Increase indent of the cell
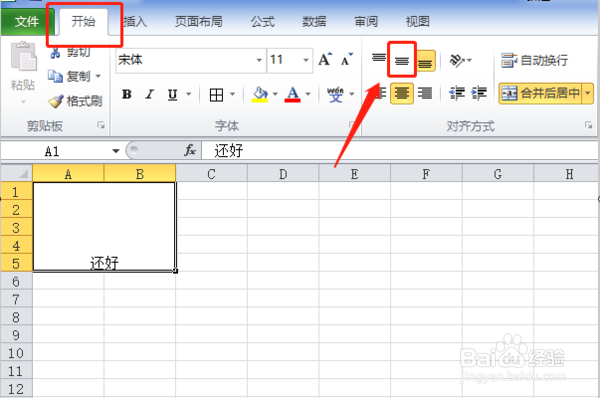 [x=479, y=93]
